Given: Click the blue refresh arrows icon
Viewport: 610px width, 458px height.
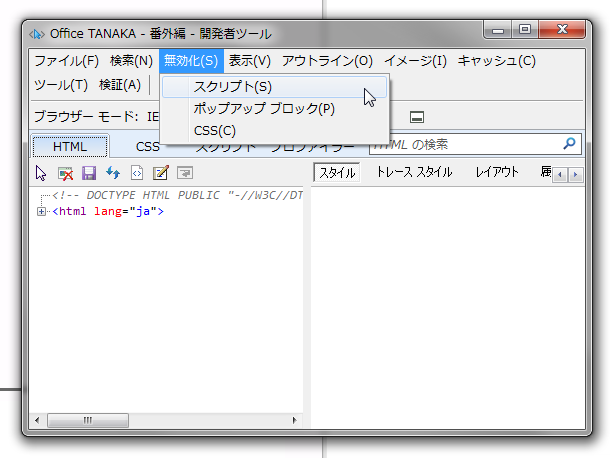Looking at the screenshot, I should point(113,173).
